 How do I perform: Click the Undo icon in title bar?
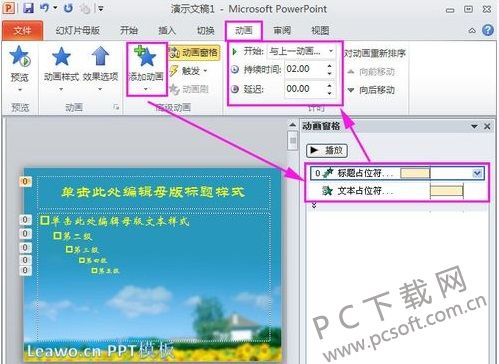click(45, 8)
